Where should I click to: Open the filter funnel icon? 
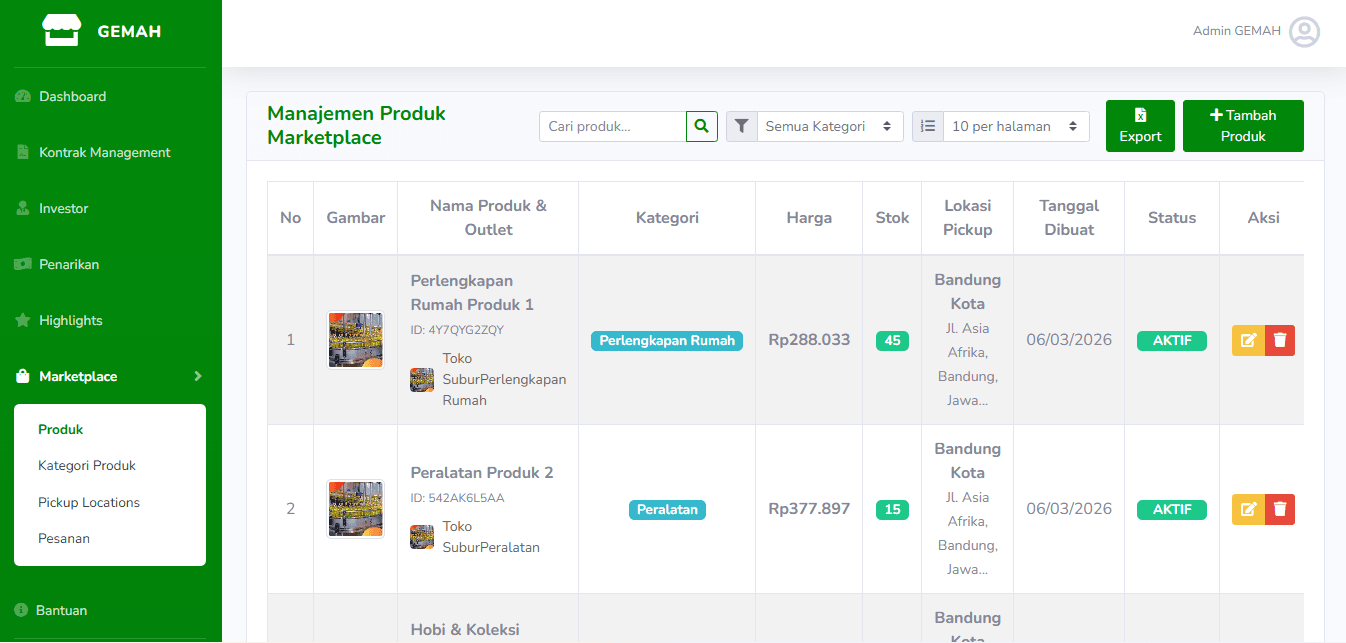(x=741, y=126)
